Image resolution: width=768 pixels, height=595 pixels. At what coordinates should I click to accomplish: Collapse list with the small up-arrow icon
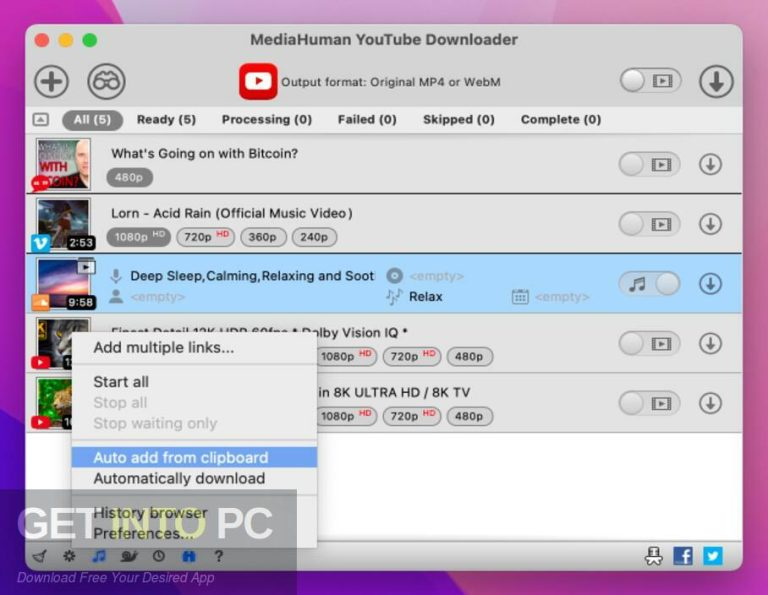41,119
